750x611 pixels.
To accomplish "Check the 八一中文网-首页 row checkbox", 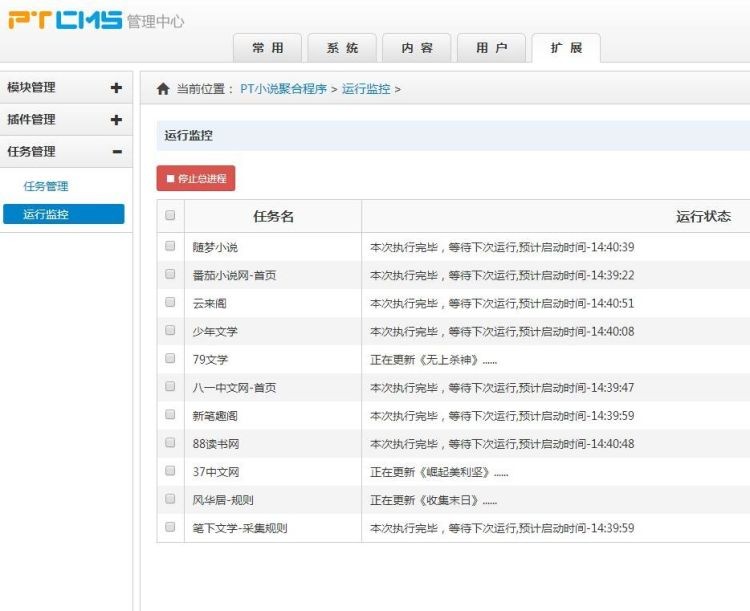I will (170, 386).
